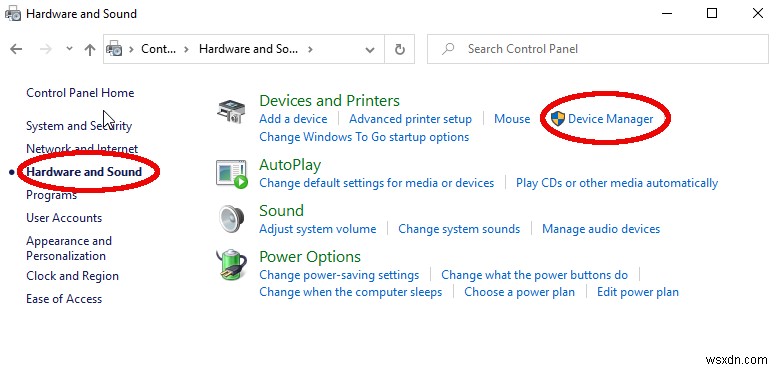The height and width of the screenshot is (370, 779).
Task: Click the Forward navigation arrow
Action: (46, 49)
